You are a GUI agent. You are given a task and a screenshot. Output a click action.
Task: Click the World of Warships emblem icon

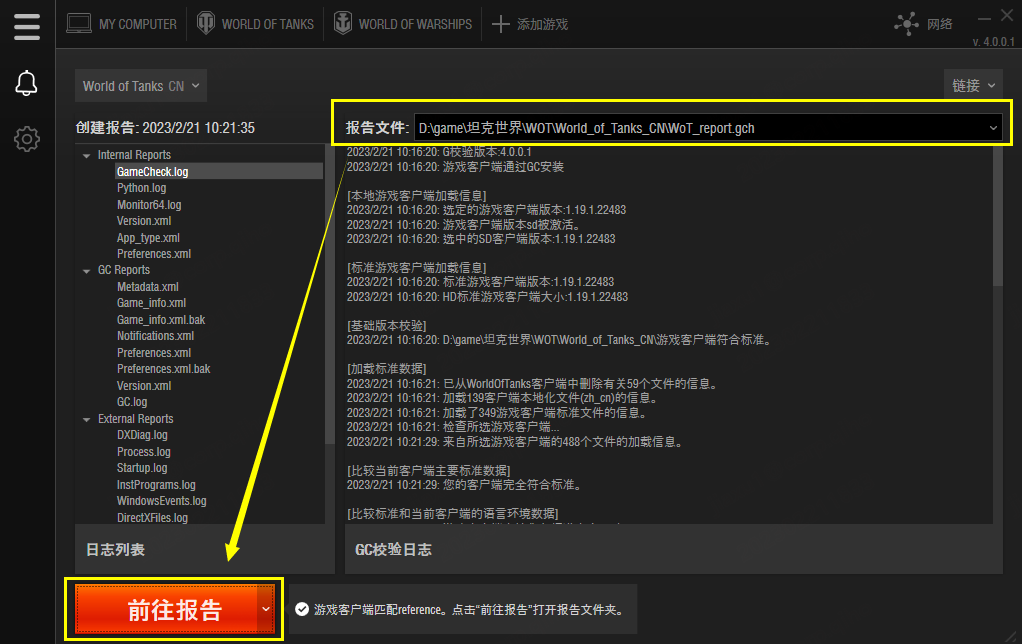pos(340,24)
